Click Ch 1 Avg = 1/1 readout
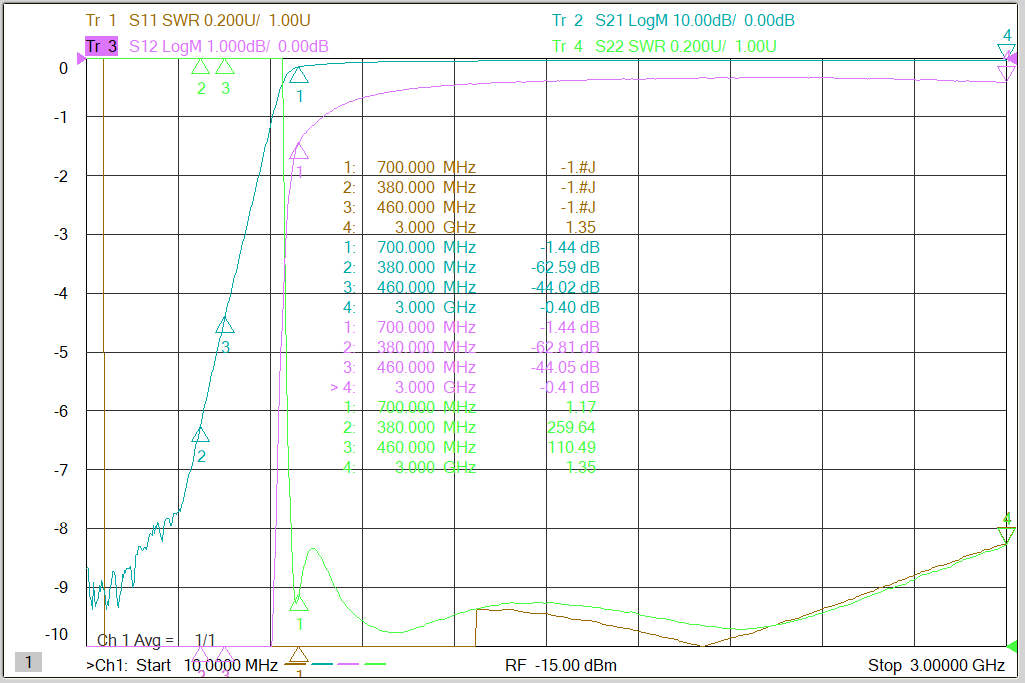Viewport: 1025px width, 683px height. [x=156, y=640]
